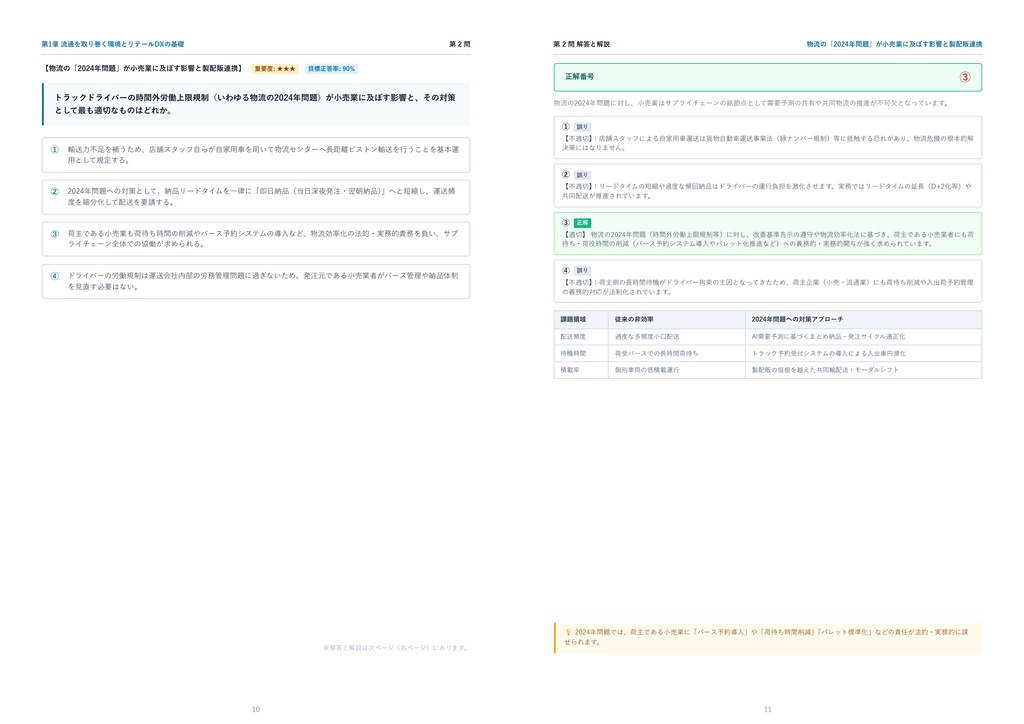This screenshot has height=724, width=1024.
Task: Click page number 10
Action: (x=256, y=709)
